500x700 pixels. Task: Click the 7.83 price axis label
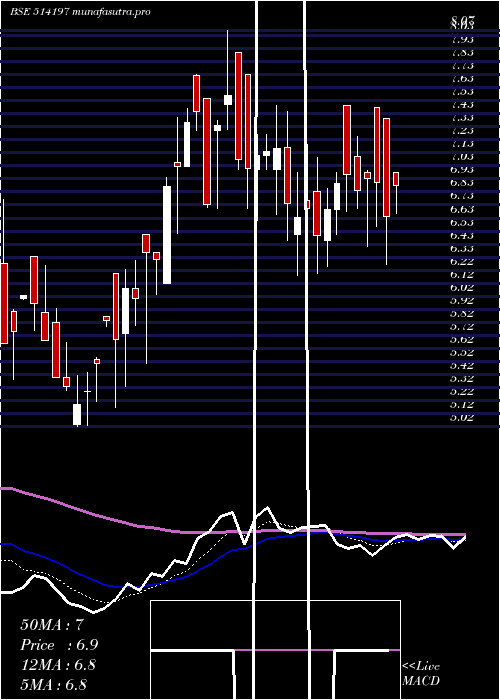(462, 52)
